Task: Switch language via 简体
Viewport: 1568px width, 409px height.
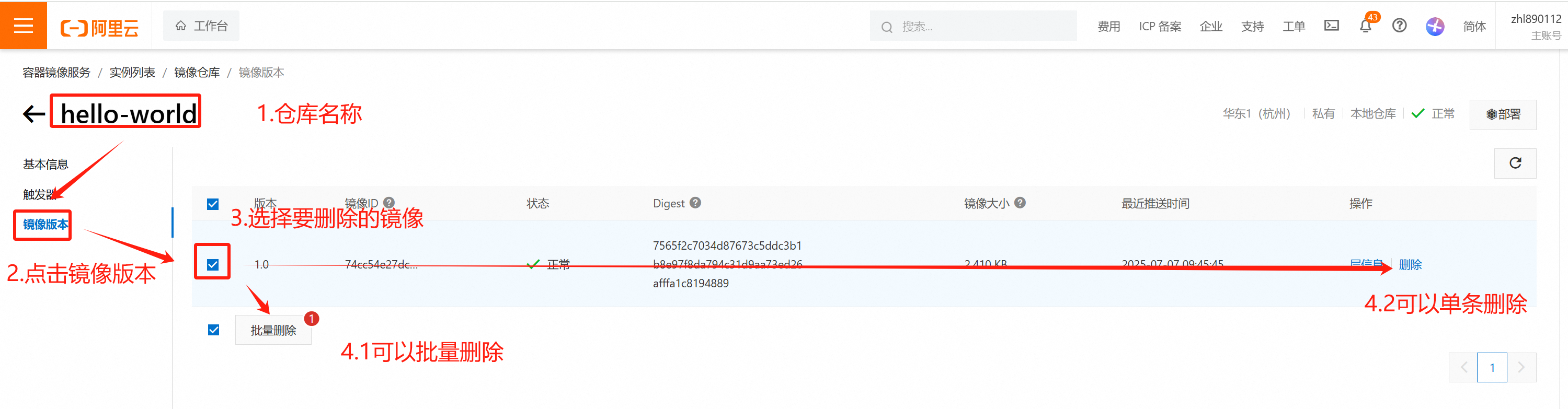Action: (x=1474, y=26)
